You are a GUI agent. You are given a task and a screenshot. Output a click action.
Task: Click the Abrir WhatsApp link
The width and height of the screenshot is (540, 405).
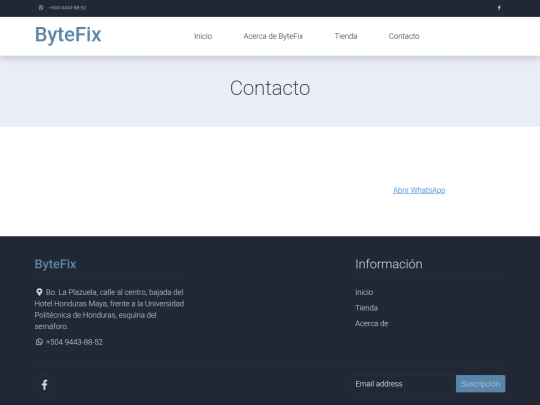pos(419,190)
